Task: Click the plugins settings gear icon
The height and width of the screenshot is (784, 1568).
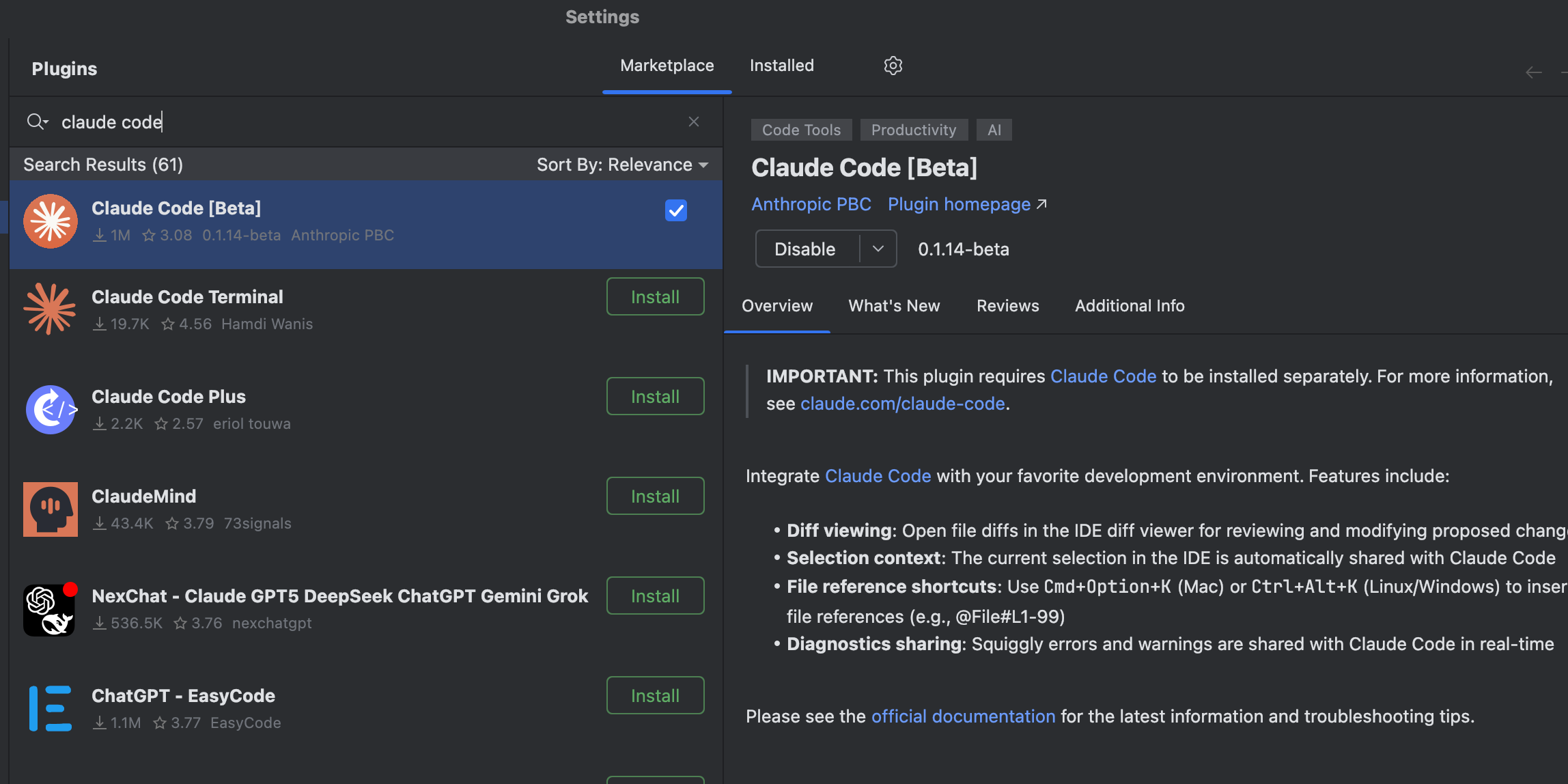Action: [x=893, y=66]
